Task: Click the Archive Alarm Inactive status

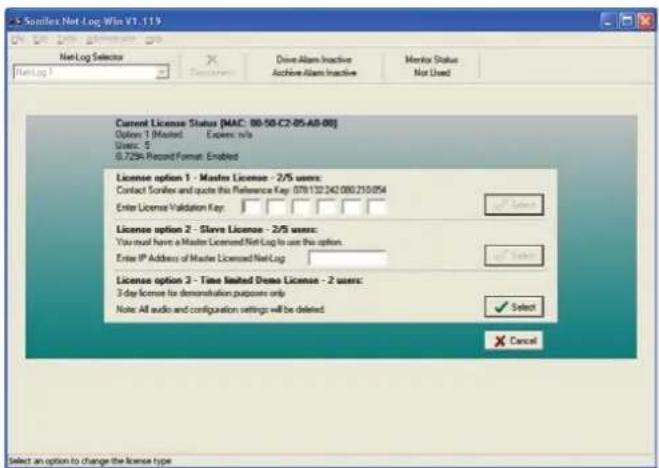Action: coord(314,73)
